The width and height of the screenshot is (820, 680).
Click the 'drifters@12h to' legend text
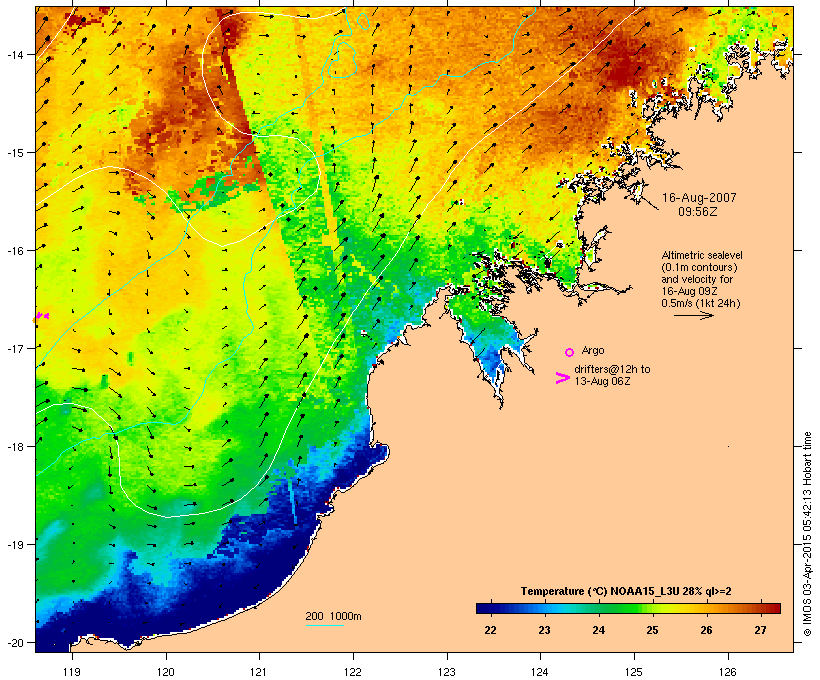[x=612, y=369]
